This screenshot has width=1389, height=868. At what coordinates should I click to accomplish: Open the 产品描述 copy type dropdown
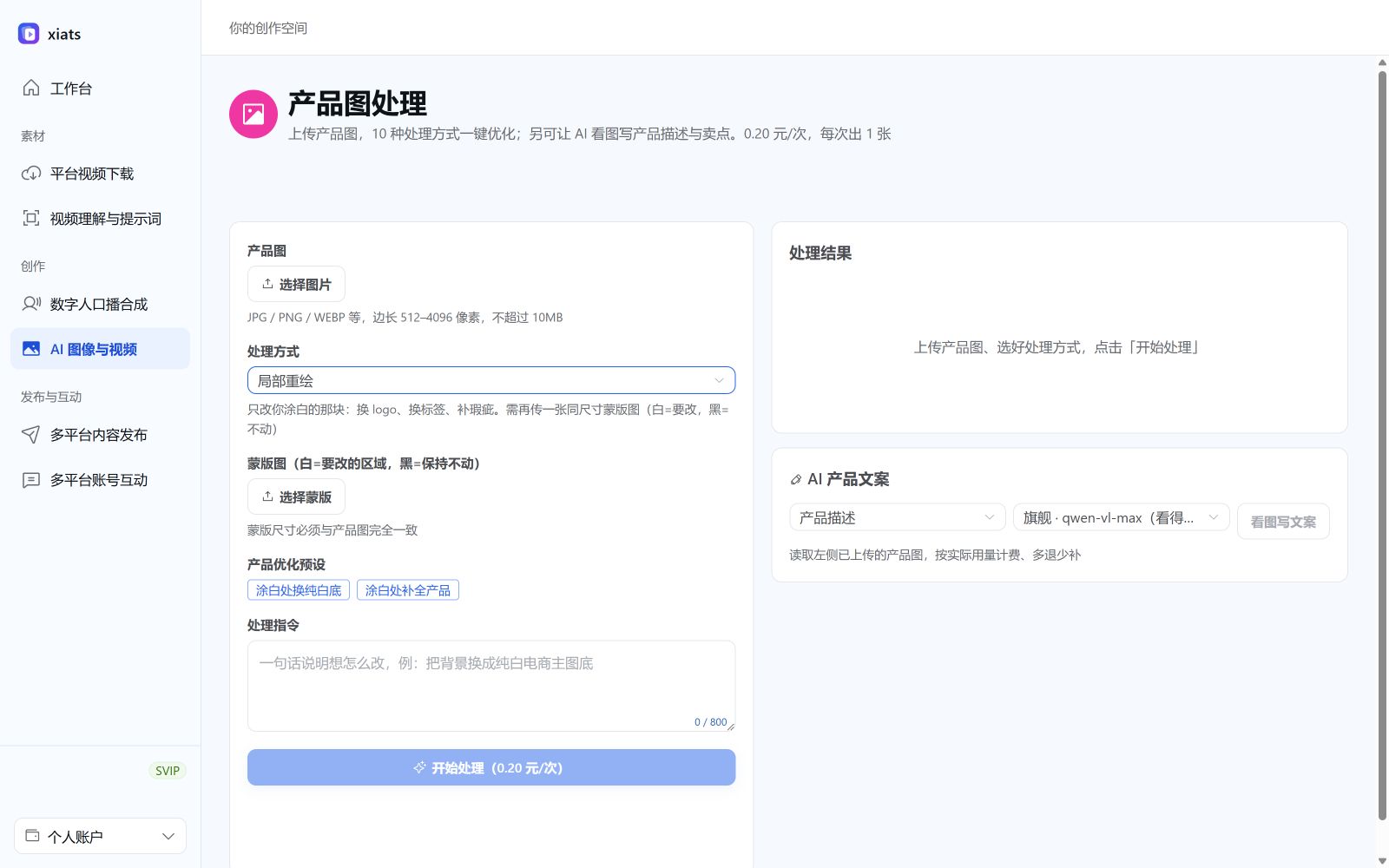pyautogui.click(x=897, y=517)
